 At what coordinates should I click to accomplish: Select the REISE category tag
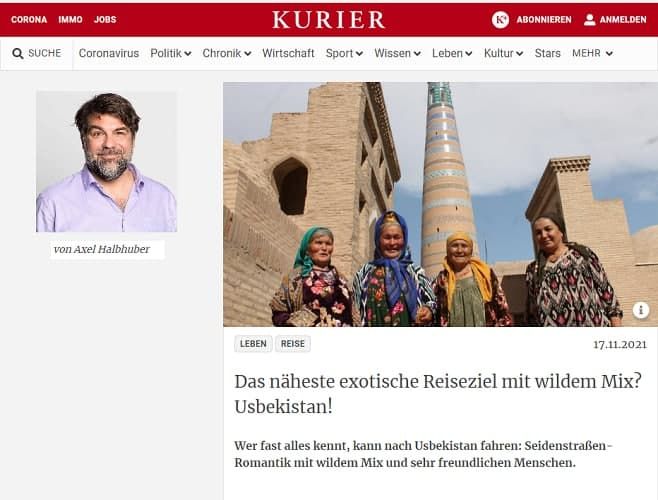click(x=292, y=344)
